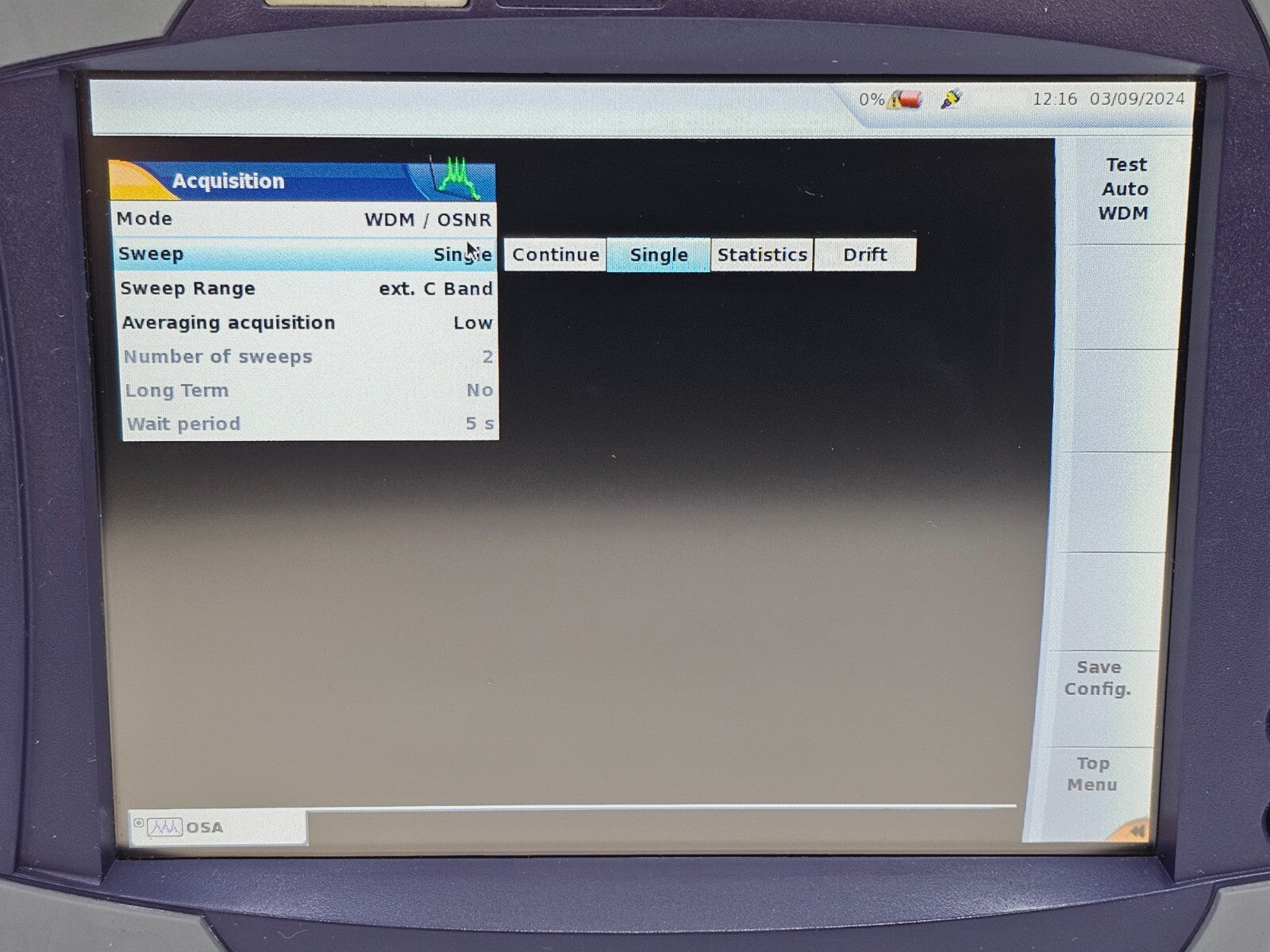This screenshot has width=1270, height=952.
Task: Click the Number of sweeps value
Action: 487,357
